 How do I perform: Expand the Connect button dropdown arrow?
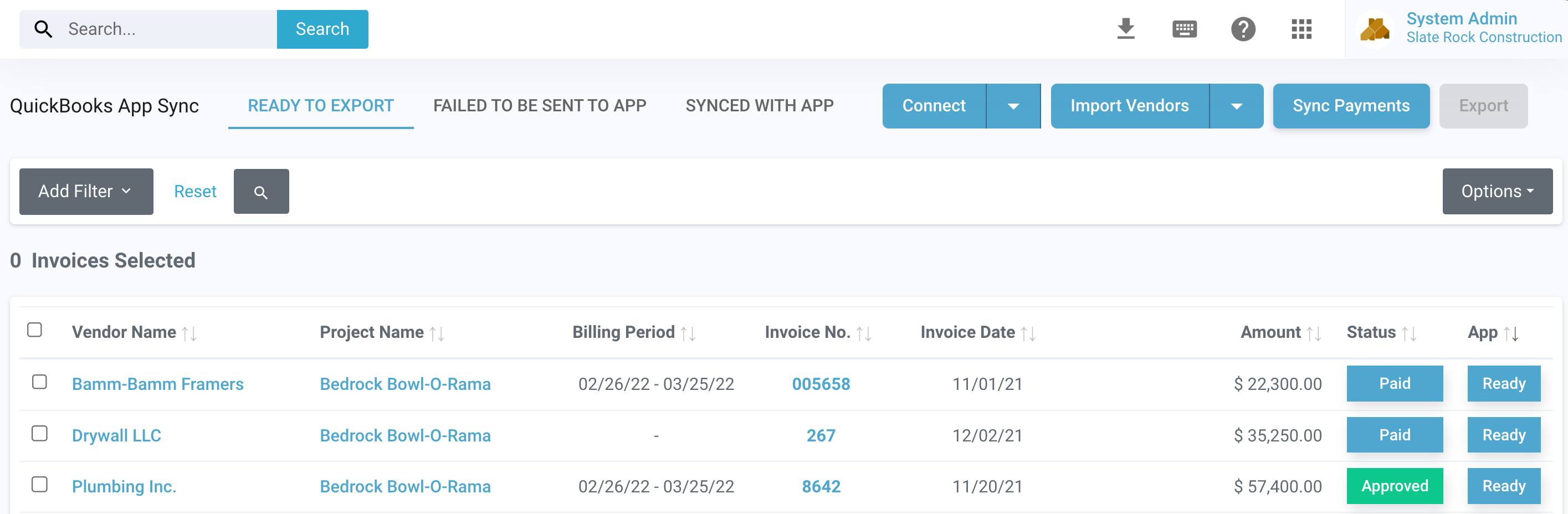point(1013,106)
